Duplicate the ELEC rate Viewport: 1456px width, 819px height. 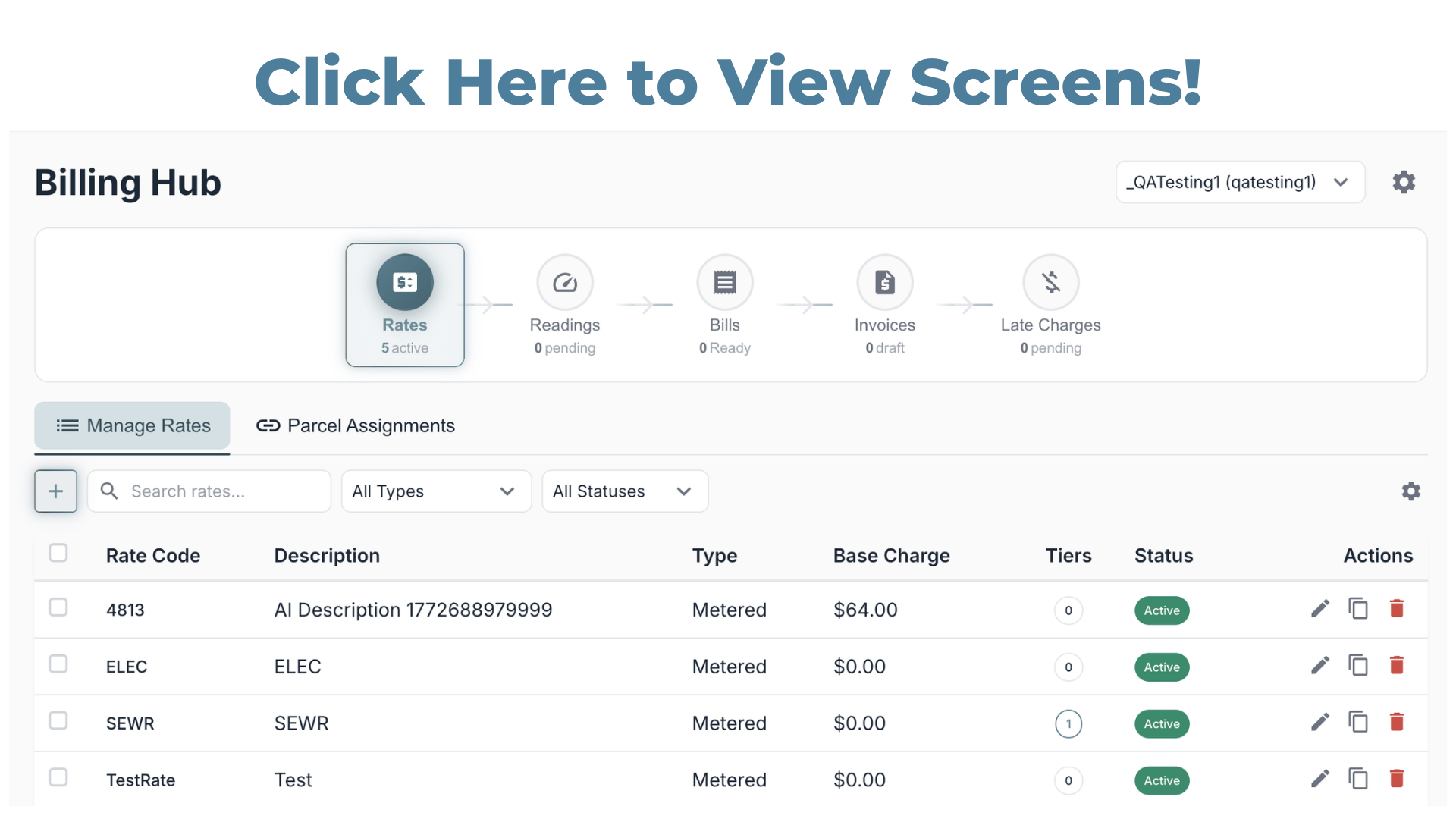(1358, 666)
